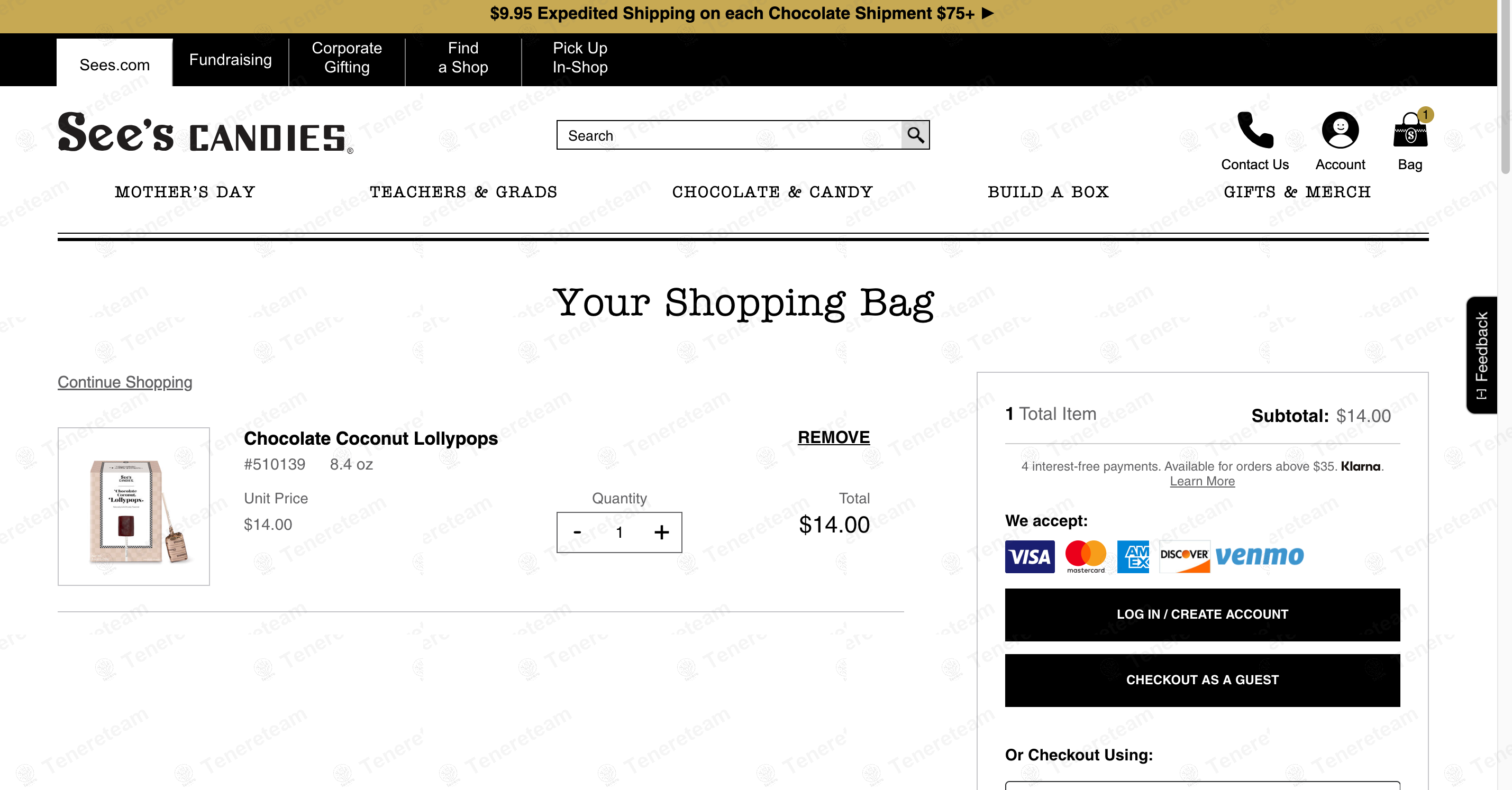Decrease quantity with minus button

coord(577,532)
